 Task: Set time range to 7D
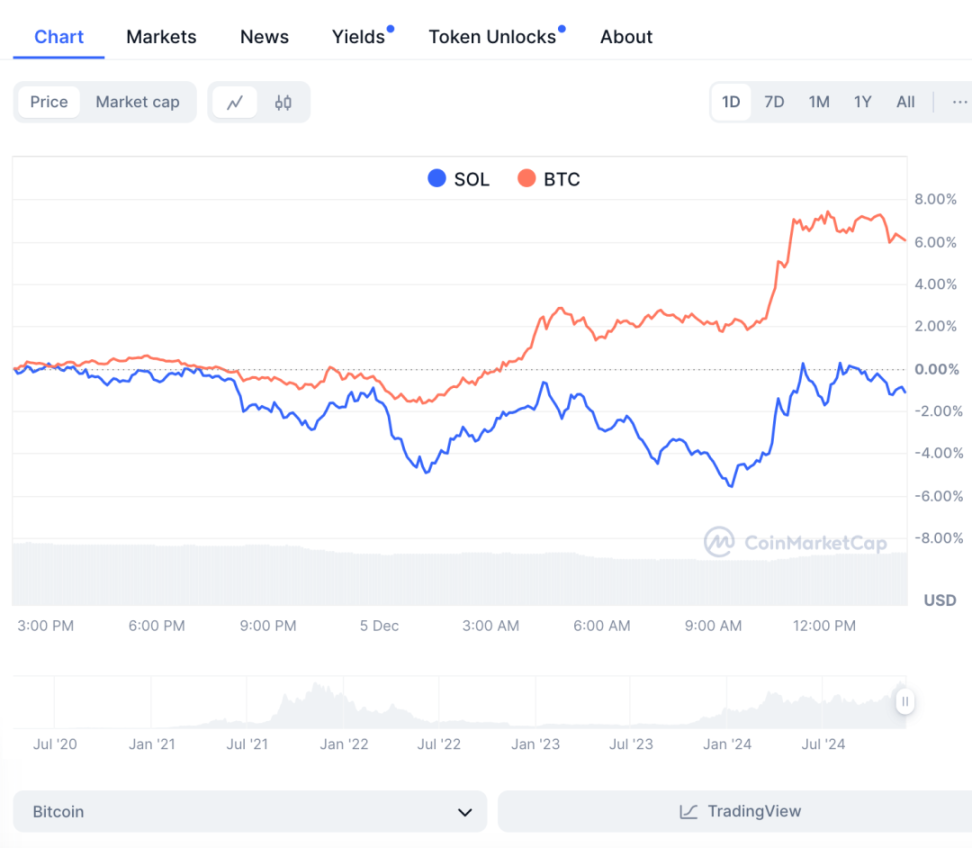774,102
